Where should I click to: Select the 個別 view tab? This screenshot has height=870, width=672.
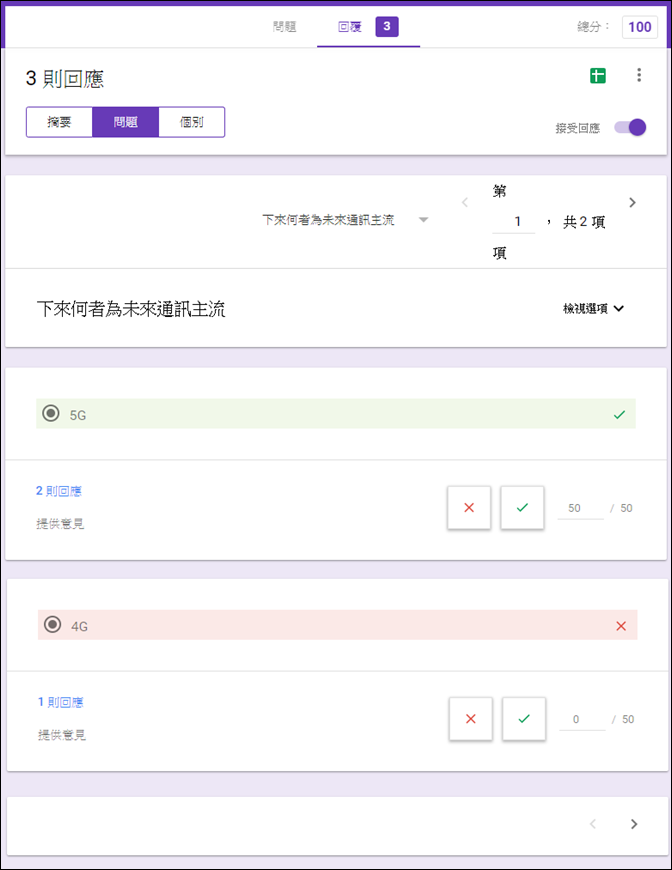click(191, 122)
